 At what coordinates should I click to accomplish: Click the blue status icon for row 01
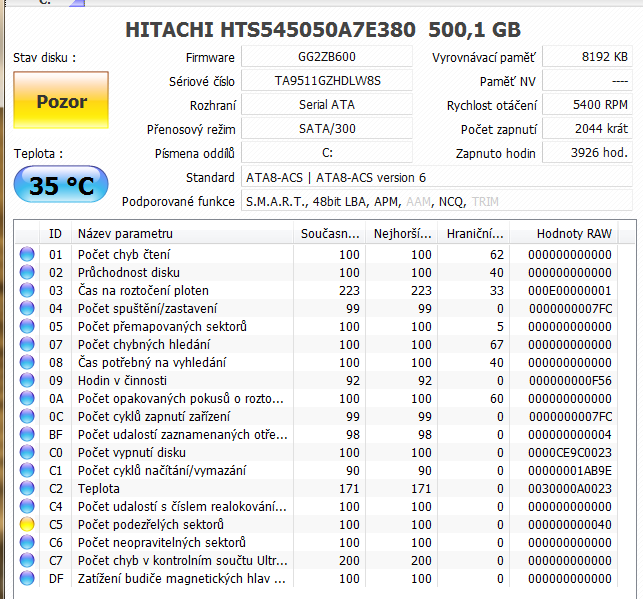point(27,254)
